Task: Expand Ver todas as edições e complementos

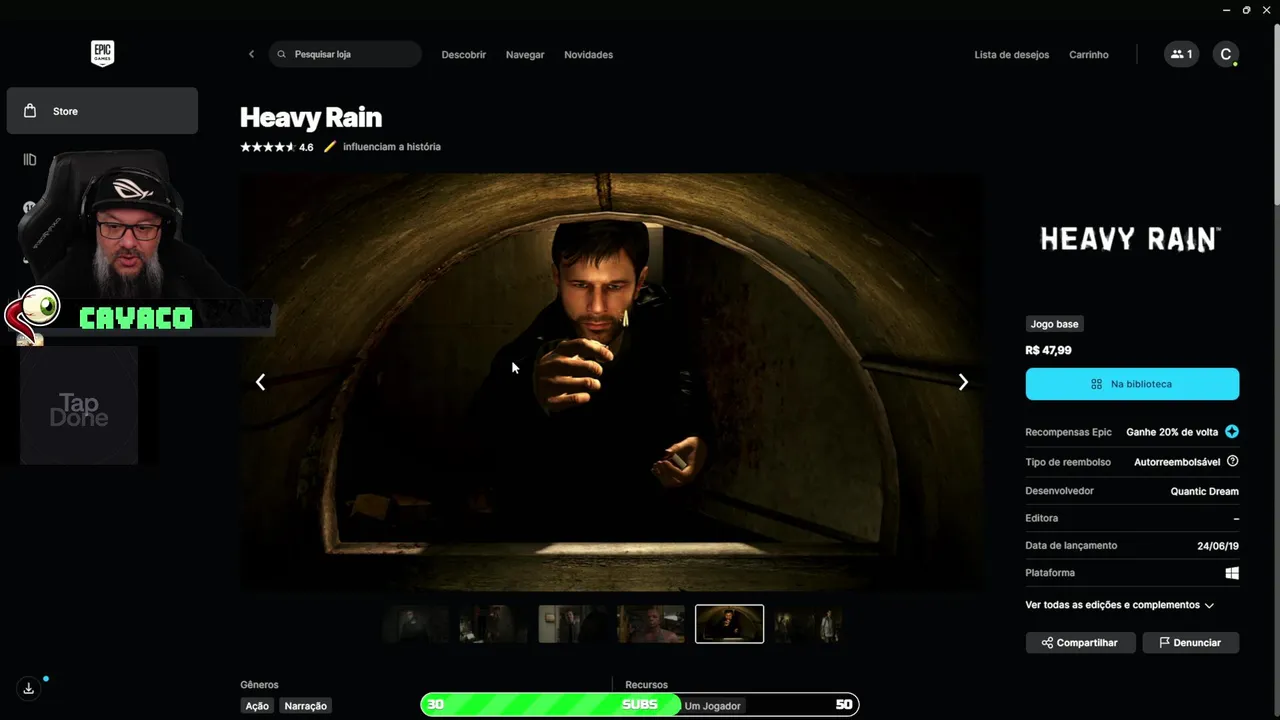Action: 1119,605
